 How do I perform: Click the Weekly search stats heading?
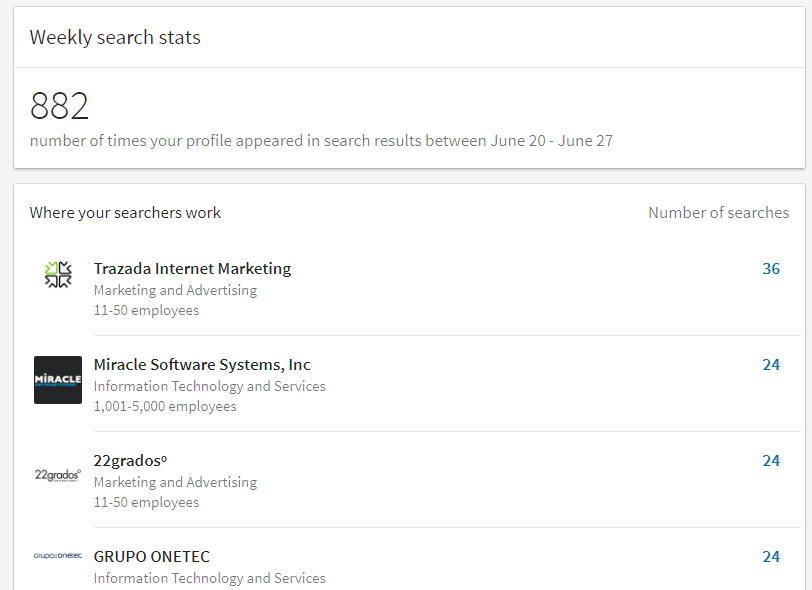coord(115,38)
